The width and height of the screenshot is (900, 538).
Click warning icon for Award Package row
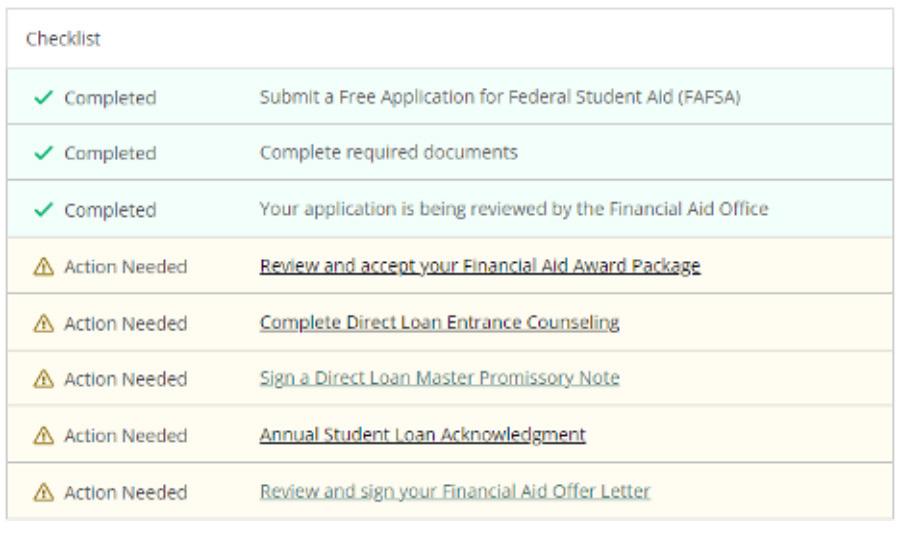coord(43,267)
